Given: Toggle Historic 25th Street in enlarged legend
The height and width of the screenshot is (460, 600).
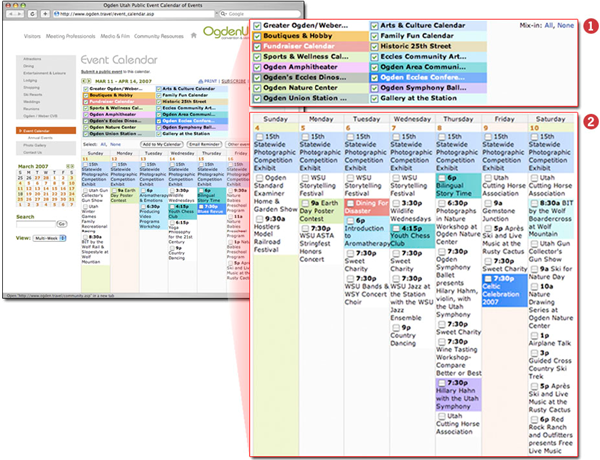Looking at the screenshot, I should pyautogui.click(x=375, y=47).
